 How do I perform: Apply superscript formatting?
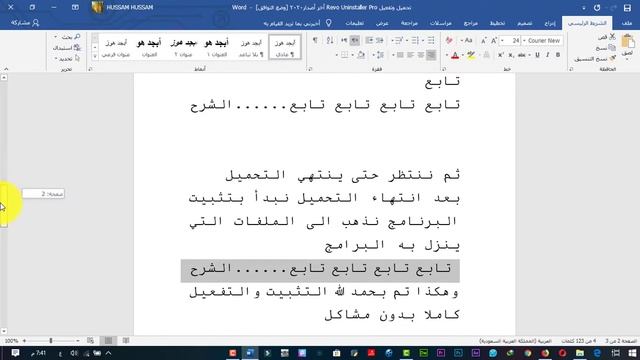[x=500, y=55]
